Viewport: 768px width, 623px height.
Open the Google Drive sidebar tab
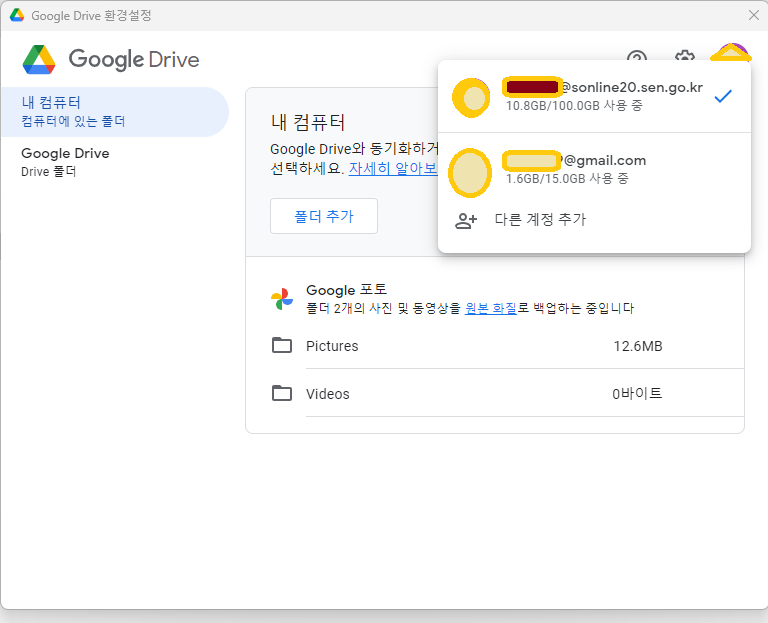[x=115, y=162]
